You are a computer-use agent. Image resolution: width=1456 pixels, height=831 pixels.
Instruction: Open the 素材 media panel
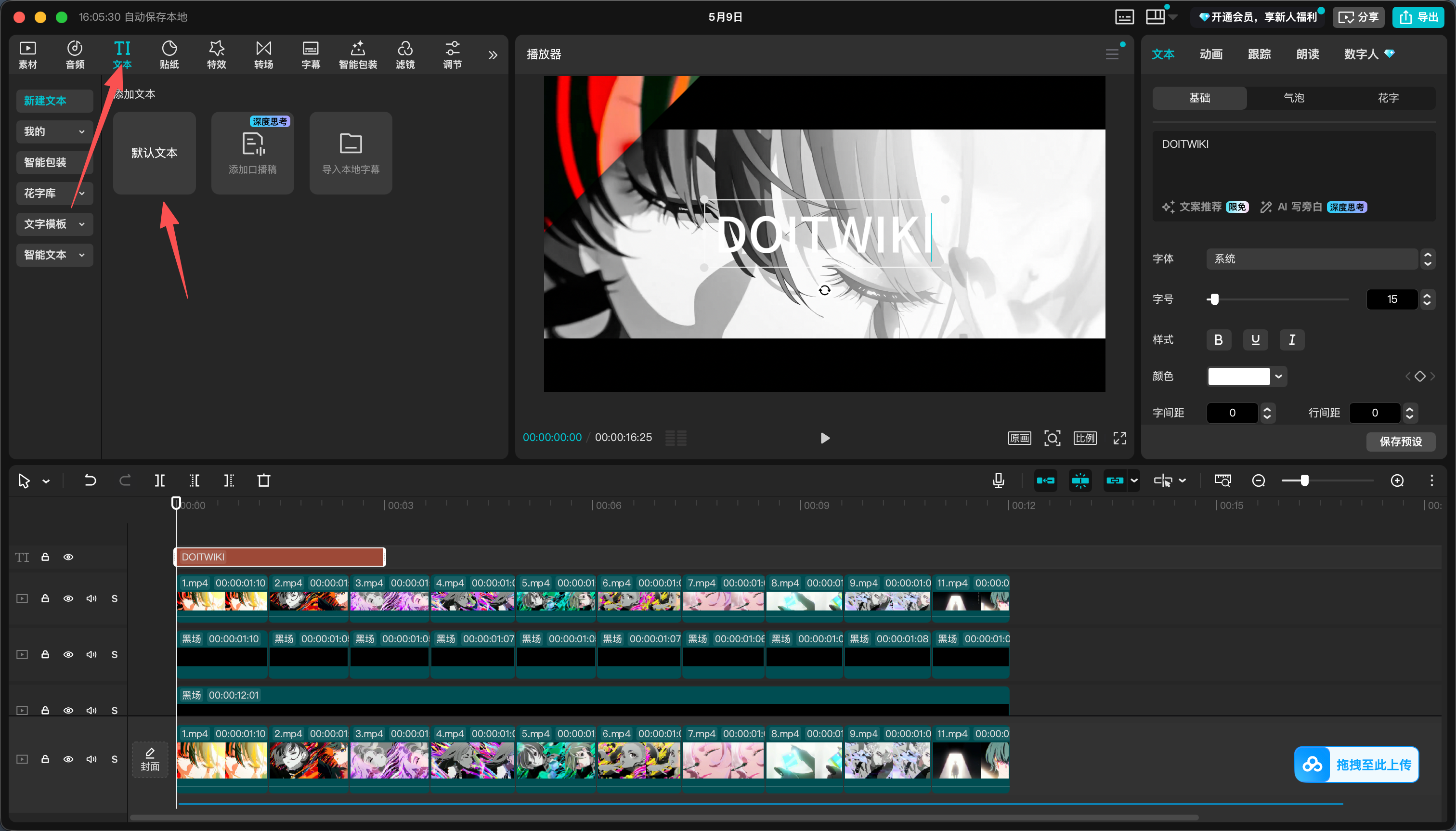[x=27, y=55]
